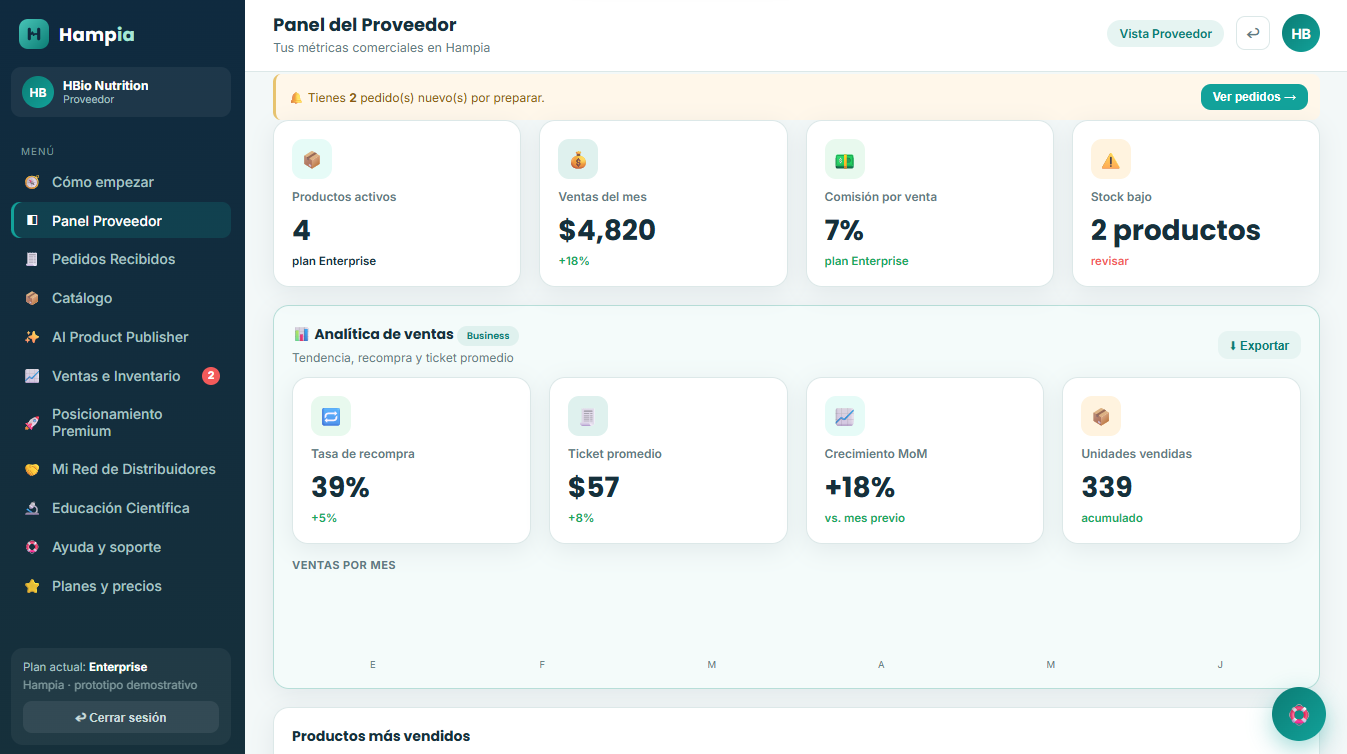Open Ayuda y soporte menu item
1347x754 pixels.
121,547
